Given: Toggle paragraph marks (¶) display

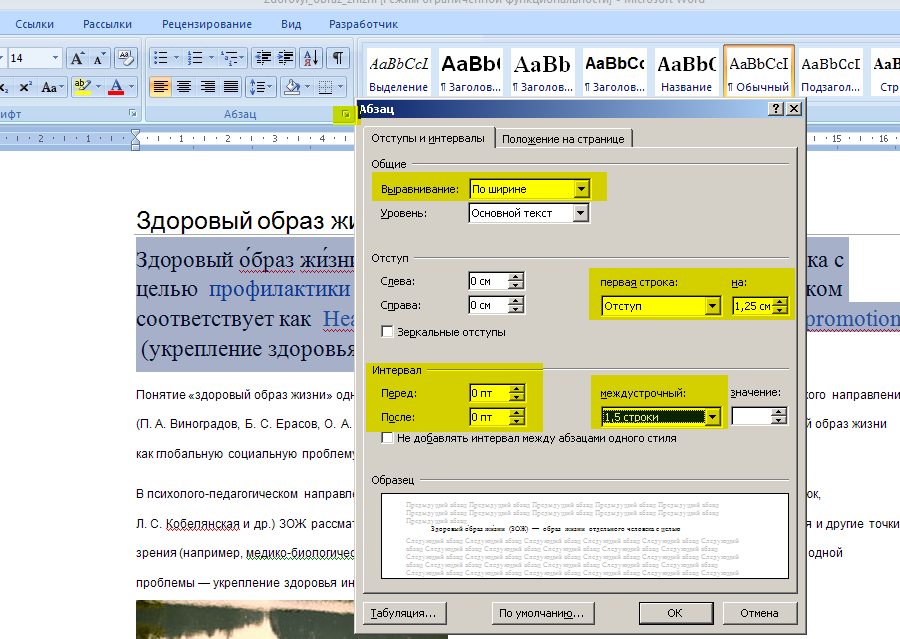Looking at the screenshot, I should (x=338, y=58).
